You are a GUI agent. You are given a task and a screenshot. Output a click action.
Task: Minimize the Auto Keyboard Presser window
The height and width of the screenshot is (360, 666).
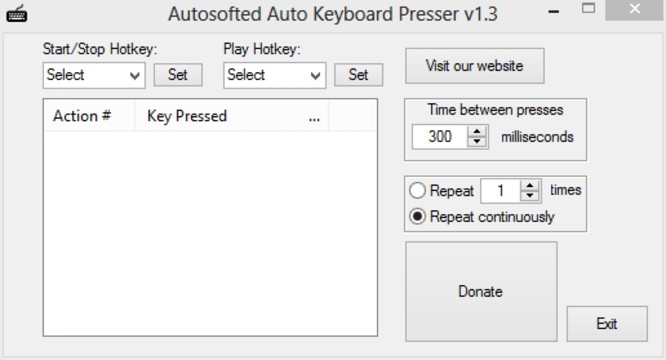click(x=553, y=11)
